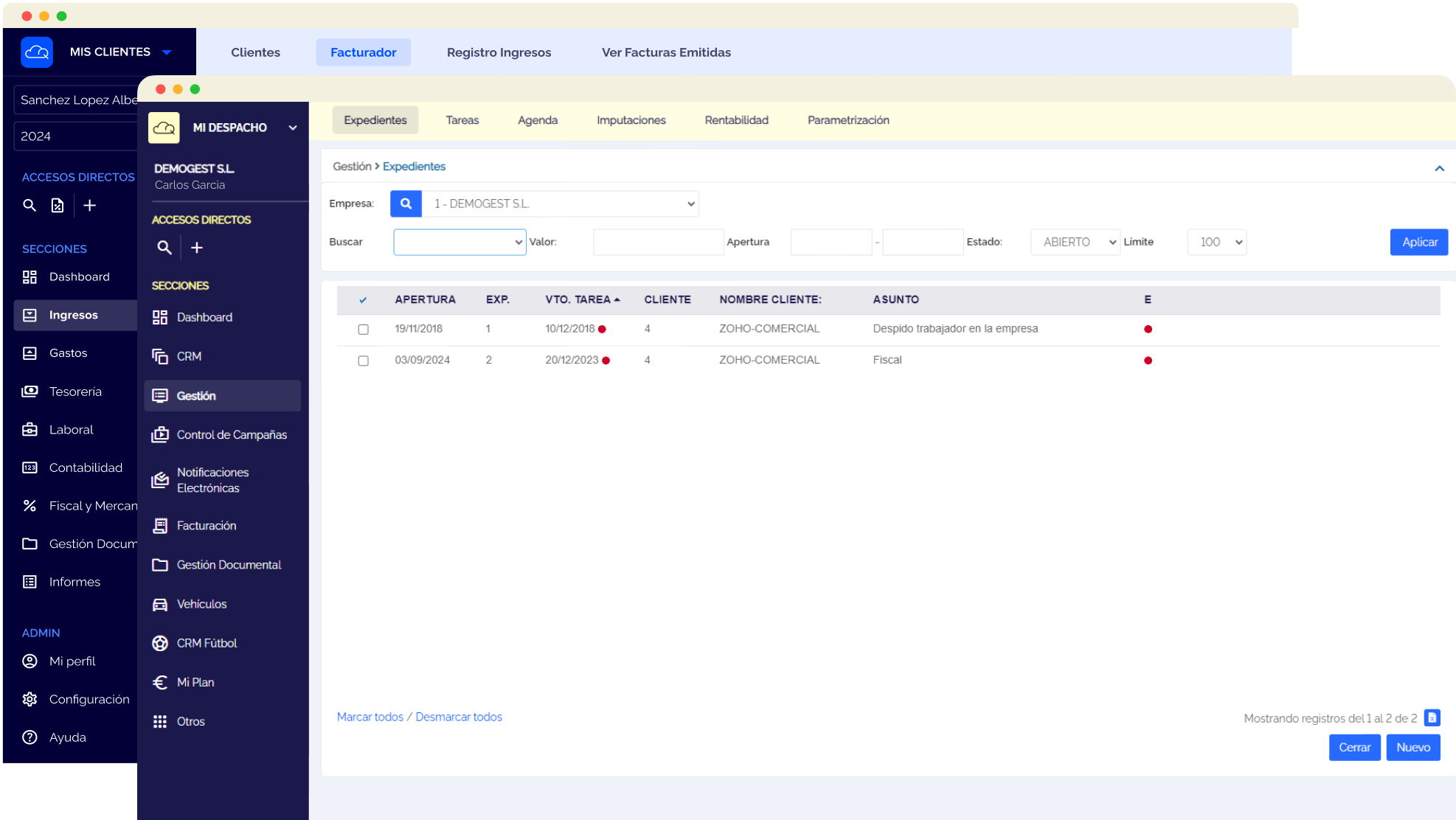Click red dot next to 10/12/2018 date
The height and width of the screenshot is (820, 1456).
click(x=602, y=330)
